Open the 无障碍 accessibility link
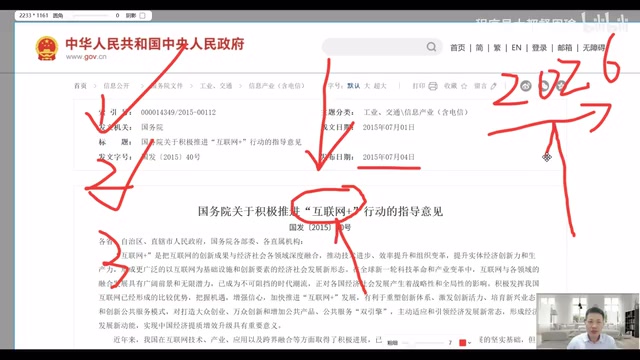Viewport: 640px width, 360px height. [594, 48]
